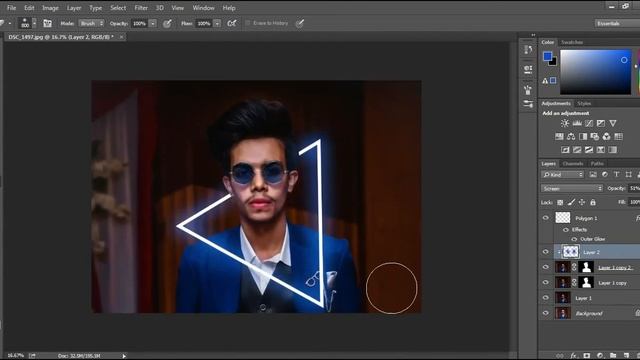Hide the Outer Glow effect
Image resolution: width=640 pixels, height=360 pixels.
574,239
